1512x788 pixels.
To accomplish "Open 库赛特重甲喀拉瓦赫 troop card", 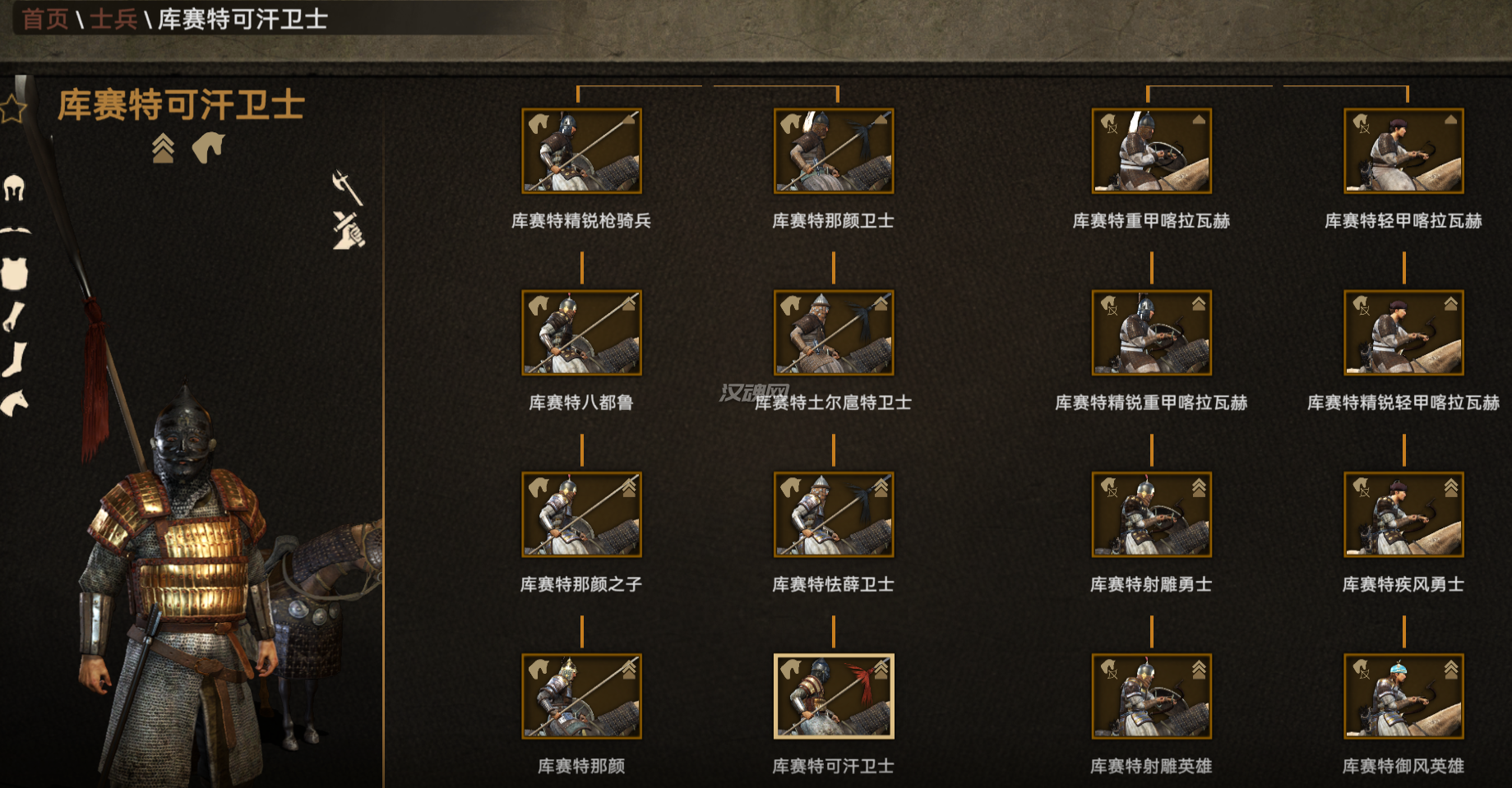I will click(1151, 151).
